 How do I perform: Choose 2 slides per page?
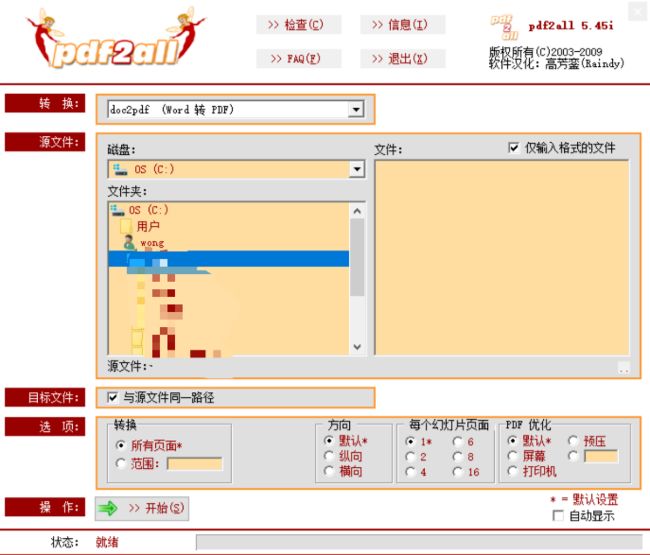pyautogui.click(x=410, y=456)
